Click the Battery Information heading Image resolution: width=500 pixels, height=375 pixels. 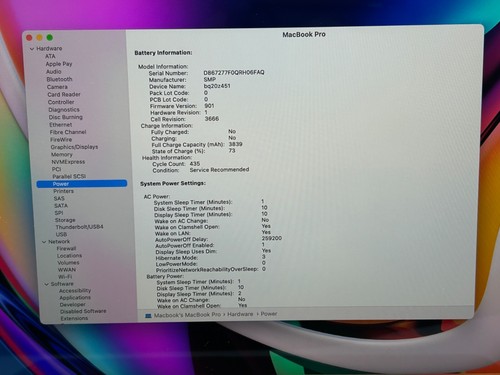point(163,53)
